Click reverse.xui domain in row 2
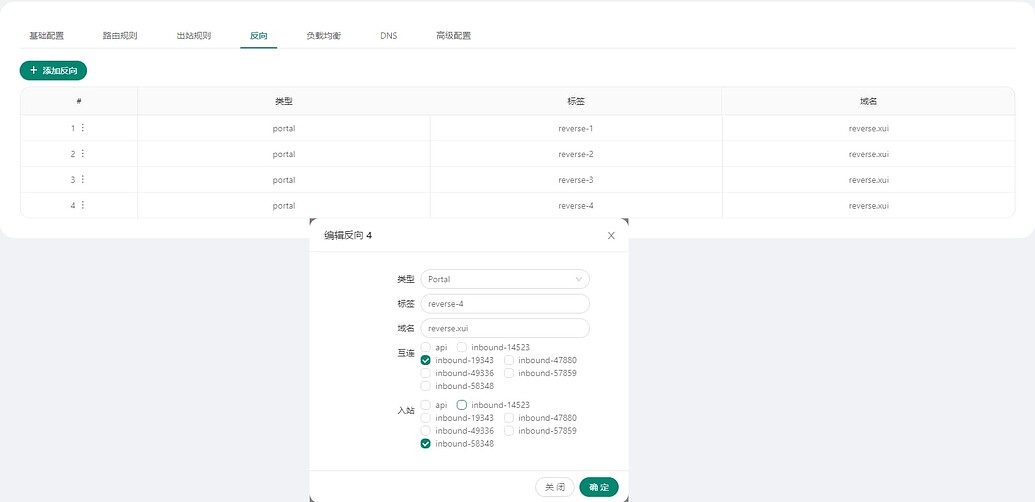The height and width of the screenshot is (502, 1035). point(869,154)
